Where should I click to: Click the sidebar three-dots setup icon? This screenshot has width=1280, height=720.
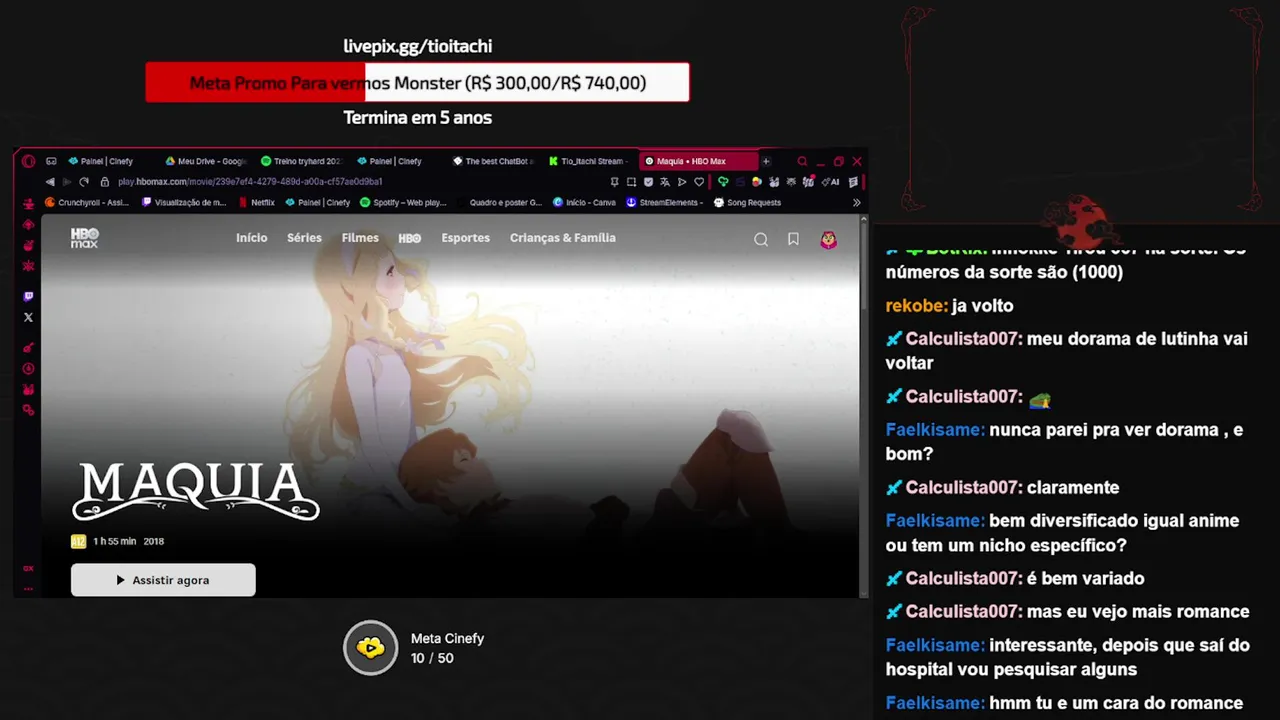point(28,588)
